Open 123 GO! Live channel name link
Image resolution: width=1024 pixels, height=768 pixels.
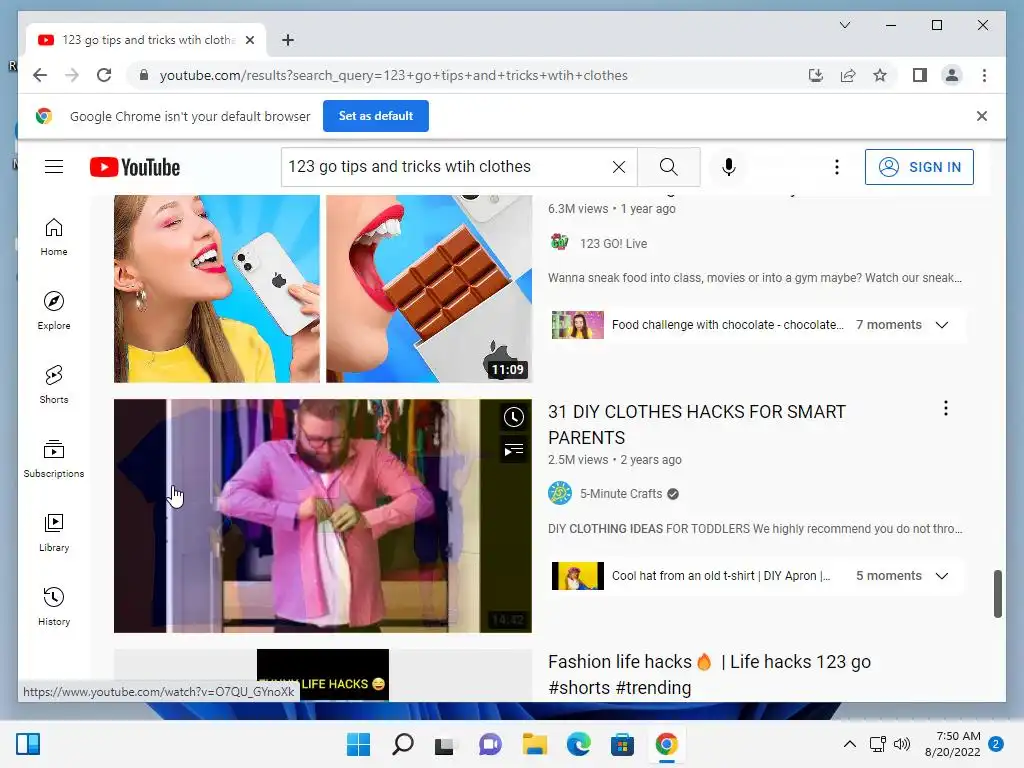pyautogui.click(x=613, y=244)
